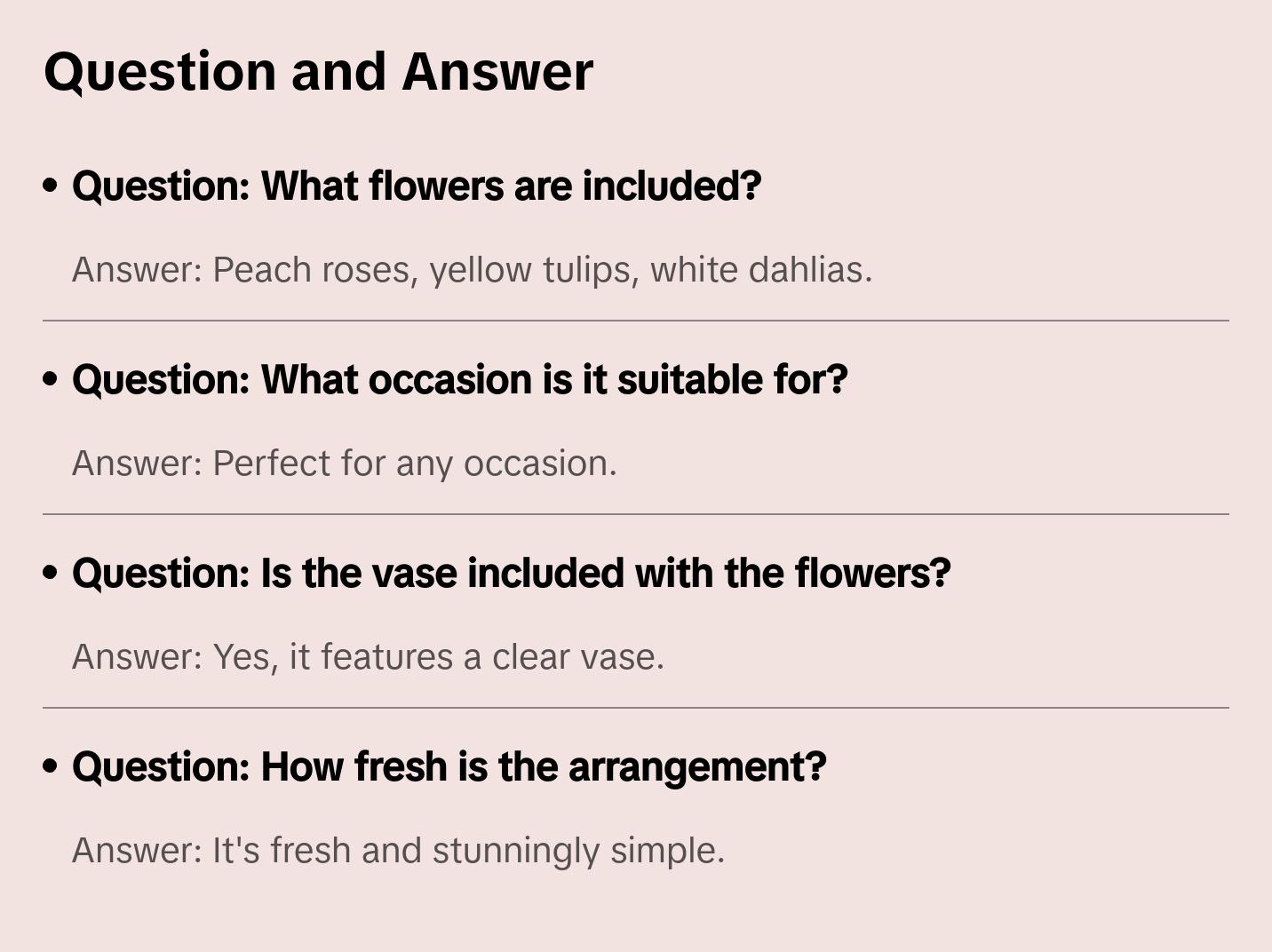This screenshot has width=1272, height=952.
Task: Click the word 'Answer' in the main heading
Action: click(x=497, y=72)
